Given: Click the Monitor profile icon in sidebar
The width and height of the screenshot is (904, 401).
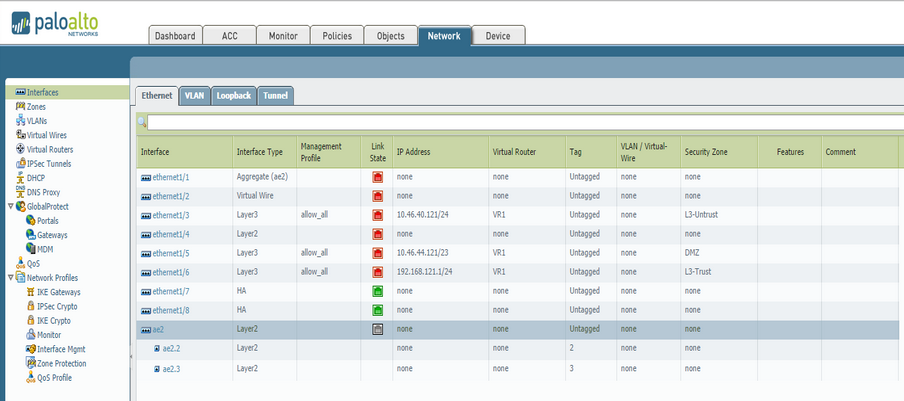Looking at the screenshot, I should [x=31, y=335].
